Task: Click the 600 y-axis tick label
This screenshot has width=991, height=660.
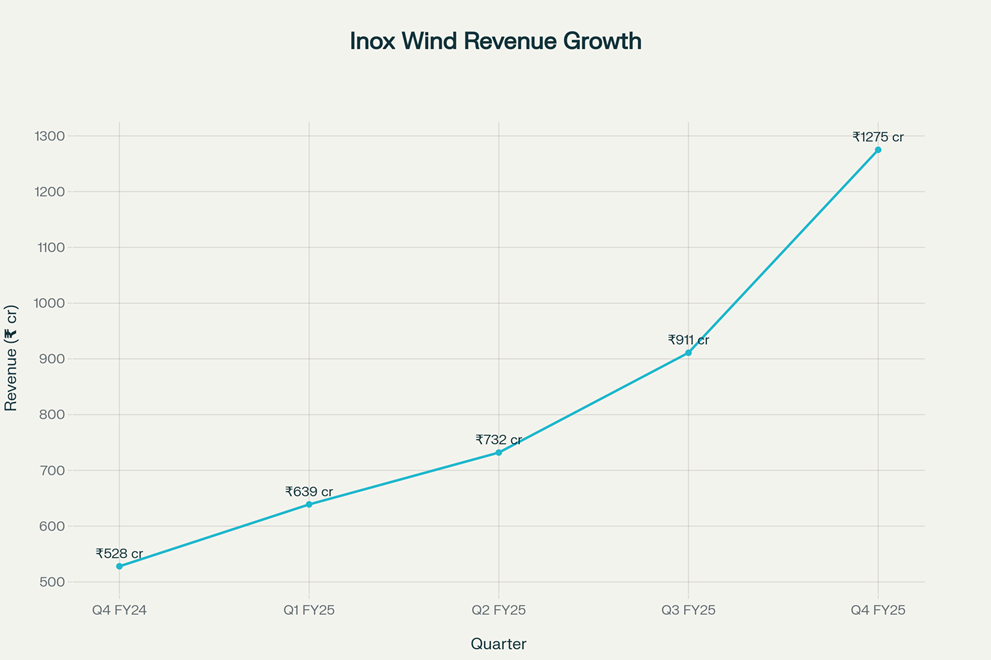Action: pyautogui.click(x=52, y=527)
